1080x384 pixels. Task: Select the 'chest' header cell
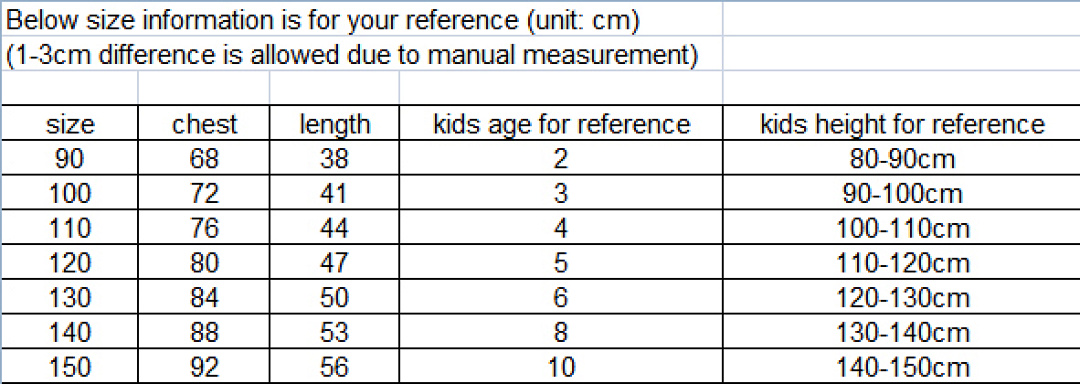click(204, 125)
